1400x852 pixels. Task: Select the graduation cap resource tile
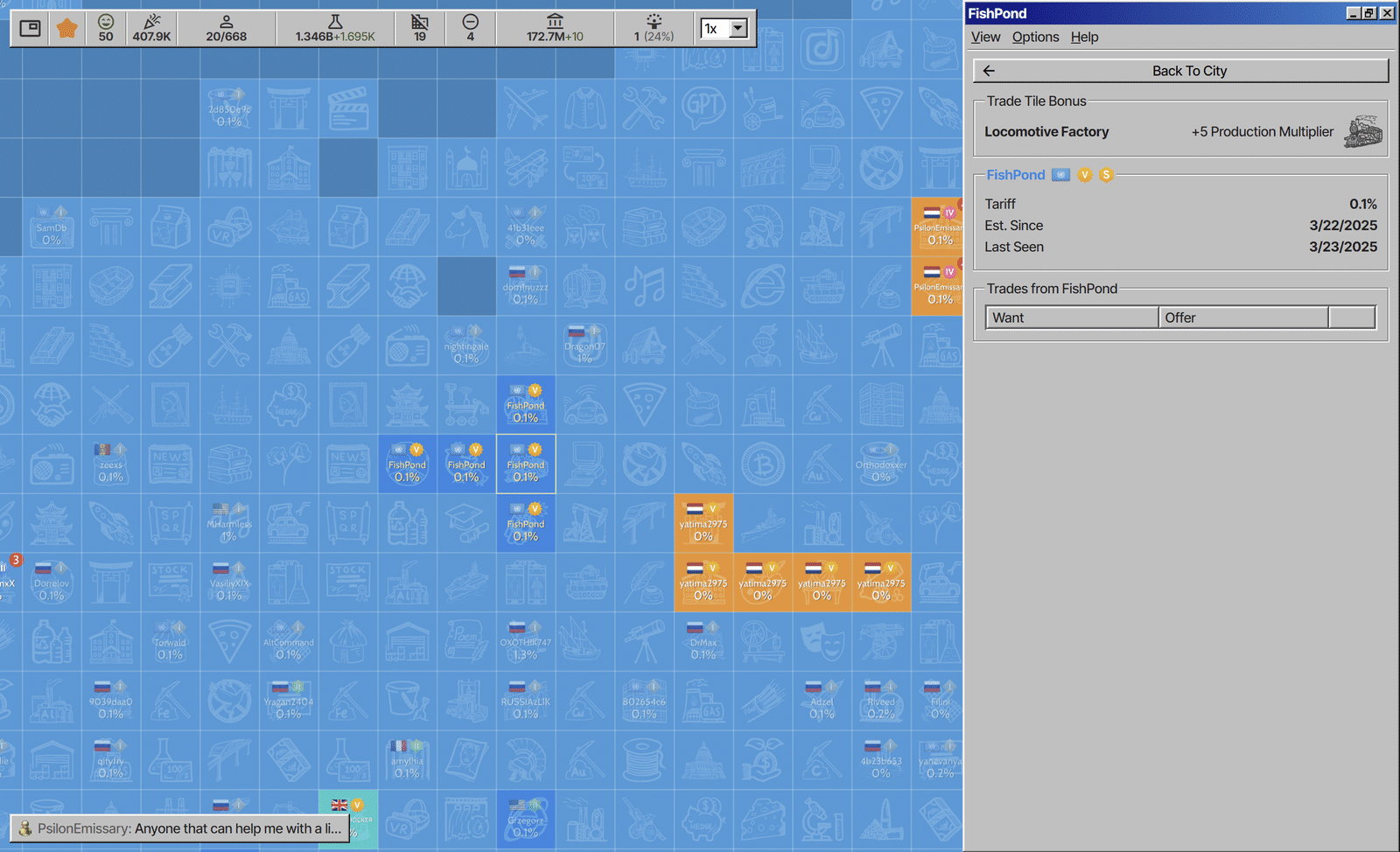point(466,523)
